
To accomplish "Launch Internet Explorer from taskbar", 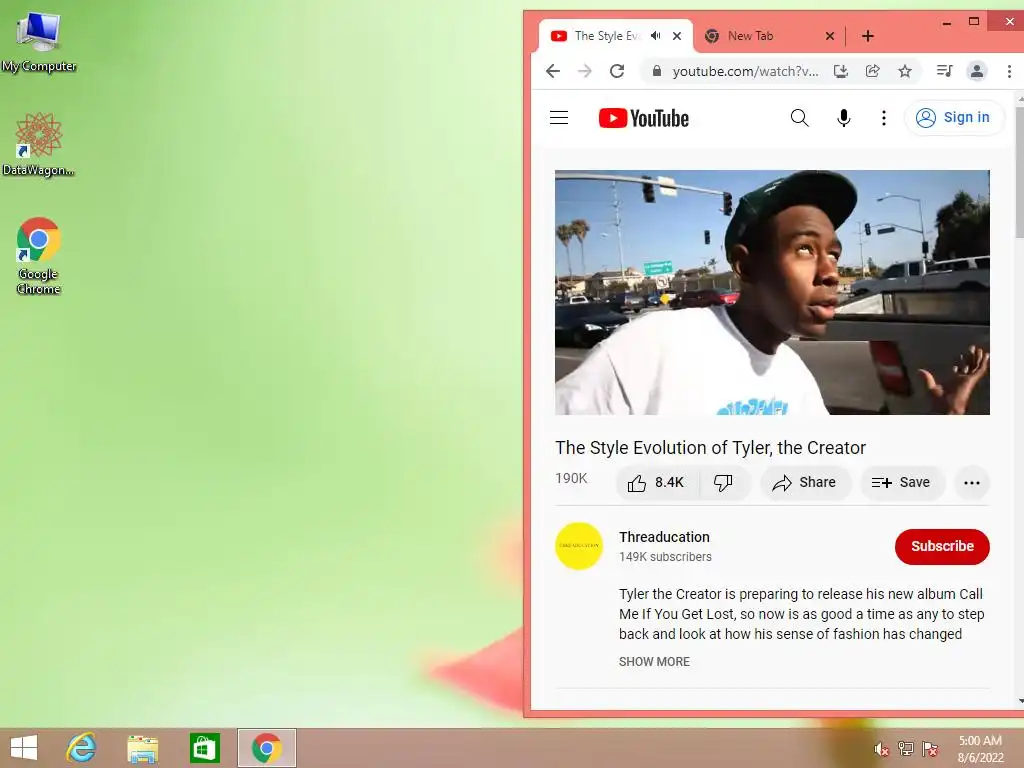I will pos(82,748).
